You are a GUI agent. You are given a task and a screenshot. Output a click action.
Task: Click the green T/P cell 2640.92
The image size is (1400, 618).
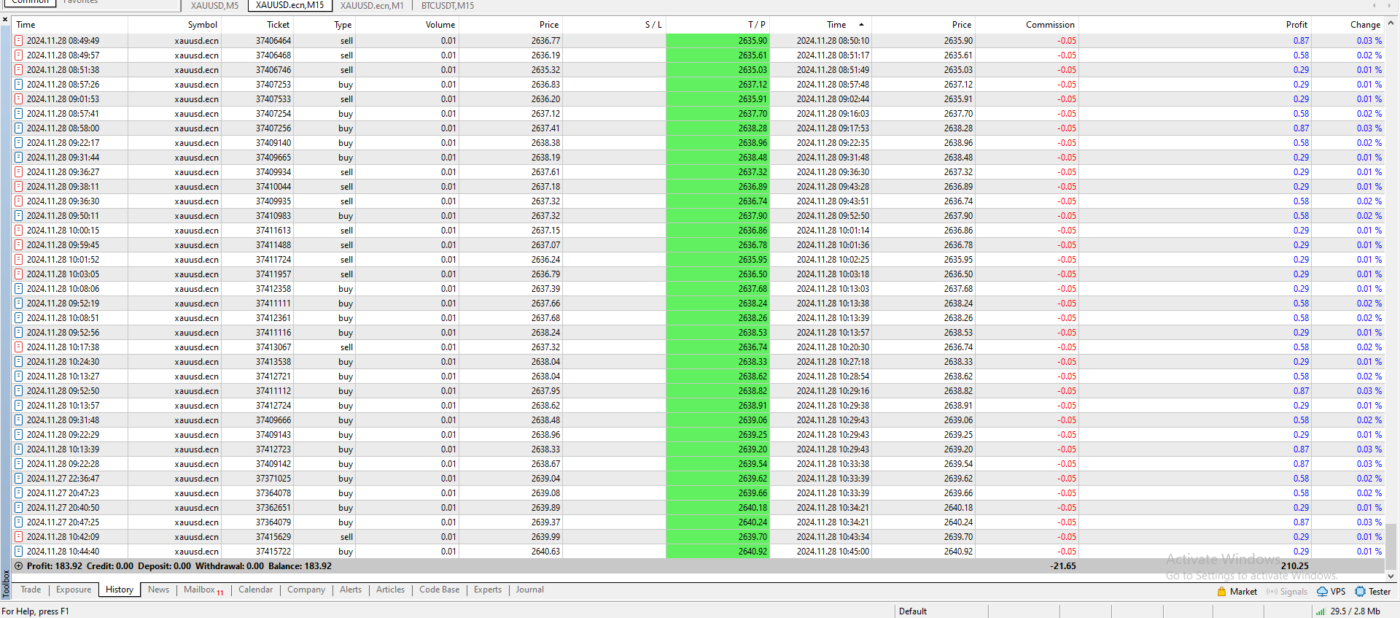tap(717, 551)
